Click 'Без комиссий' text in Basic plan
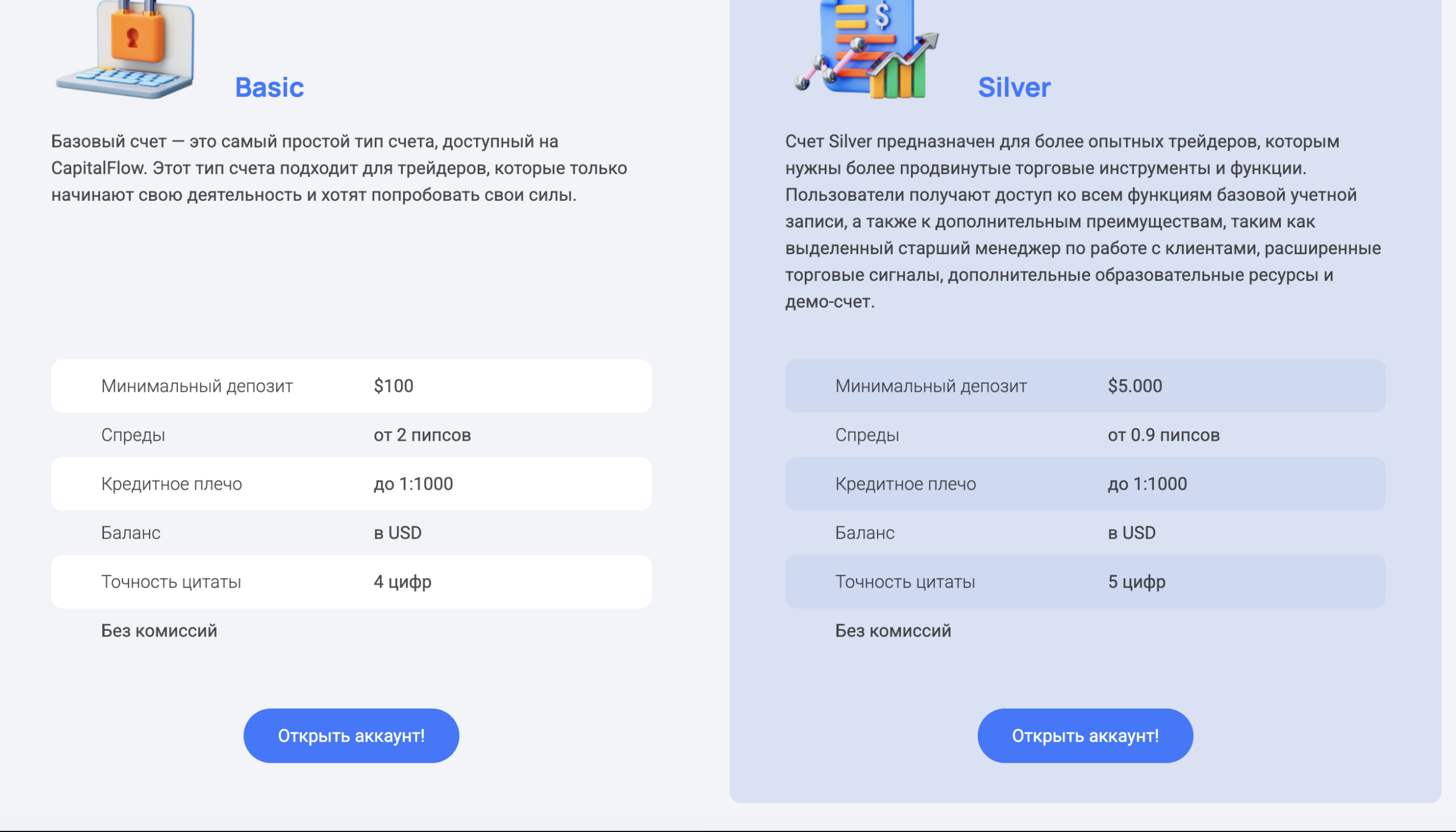This screenshot has width=1456, height=832. 159,631
